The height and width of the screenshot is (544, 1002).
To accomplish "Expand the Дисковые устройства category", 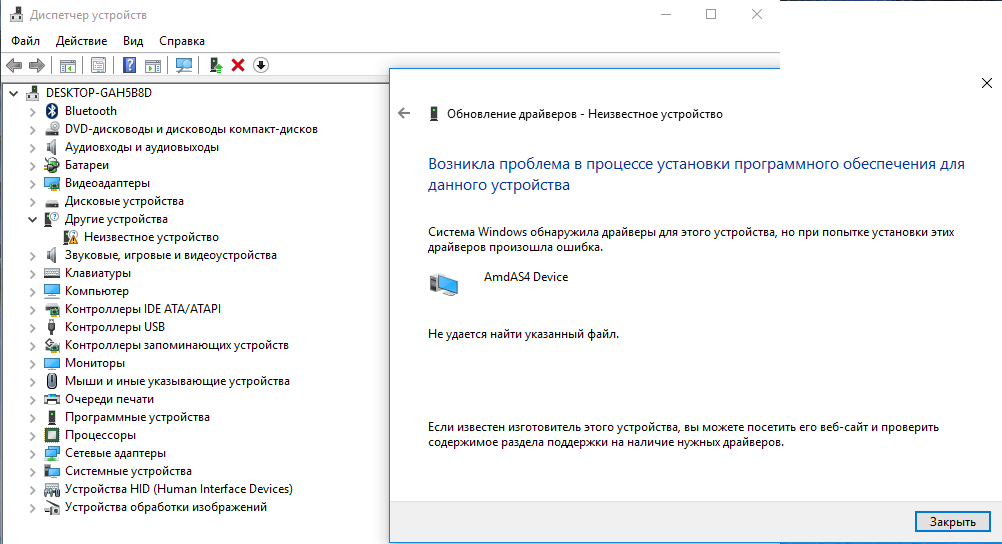I will 33,201.
